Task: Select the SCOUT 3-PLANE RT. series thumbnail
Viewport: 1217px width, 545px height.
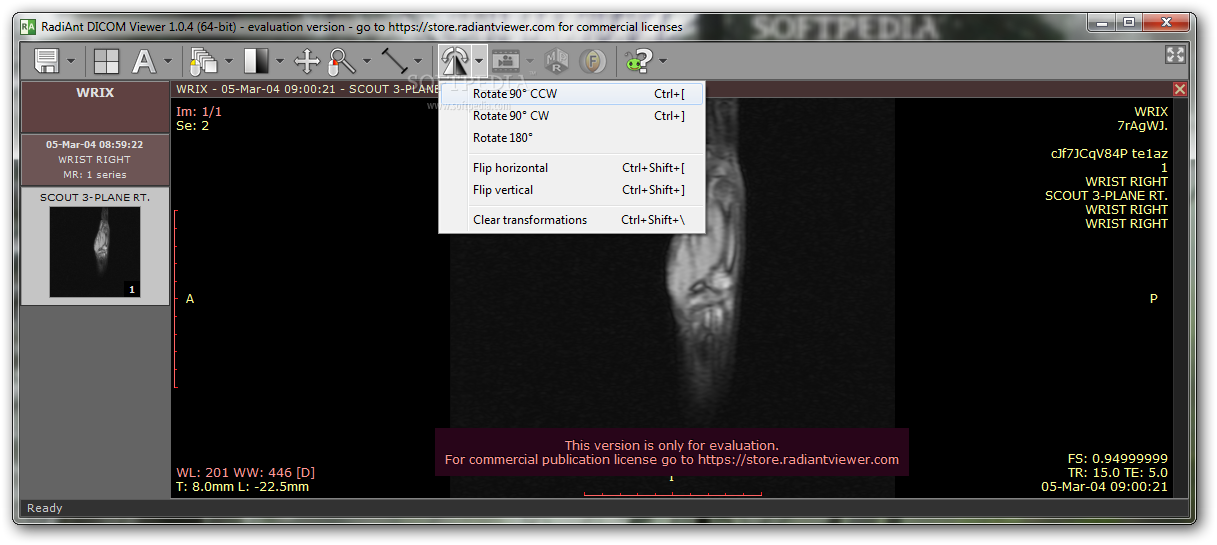Action: tap(95, 246)
